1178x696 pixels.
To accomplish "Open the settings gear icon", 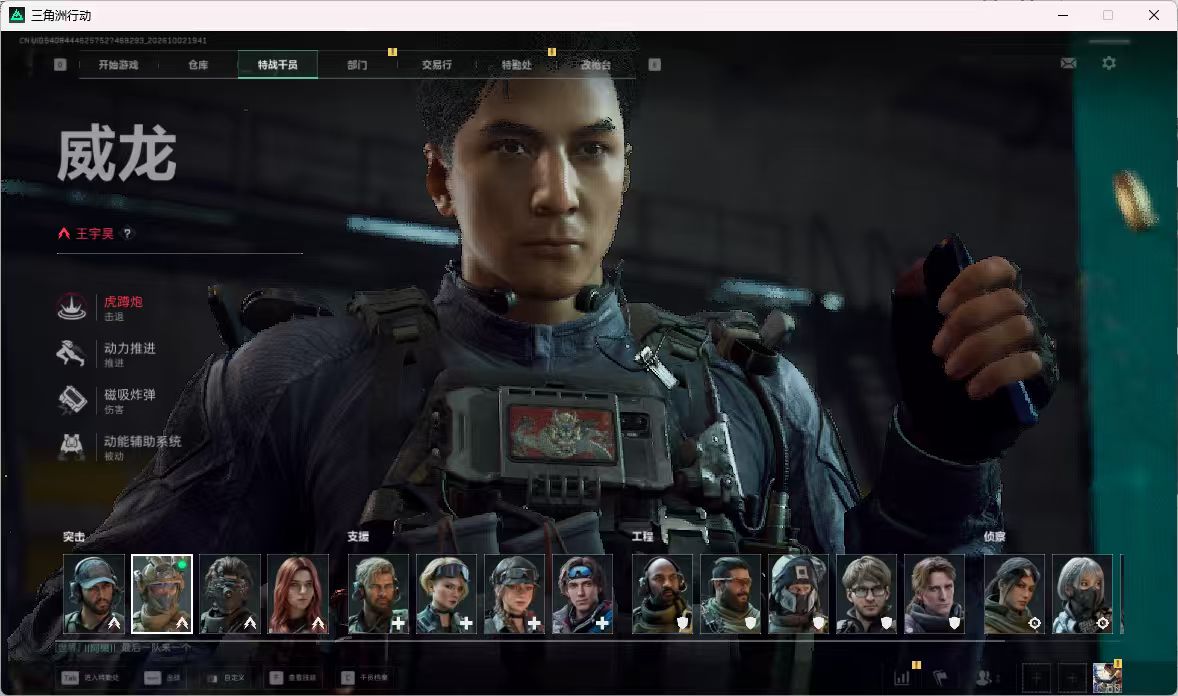I will [x=1109, y=63].
